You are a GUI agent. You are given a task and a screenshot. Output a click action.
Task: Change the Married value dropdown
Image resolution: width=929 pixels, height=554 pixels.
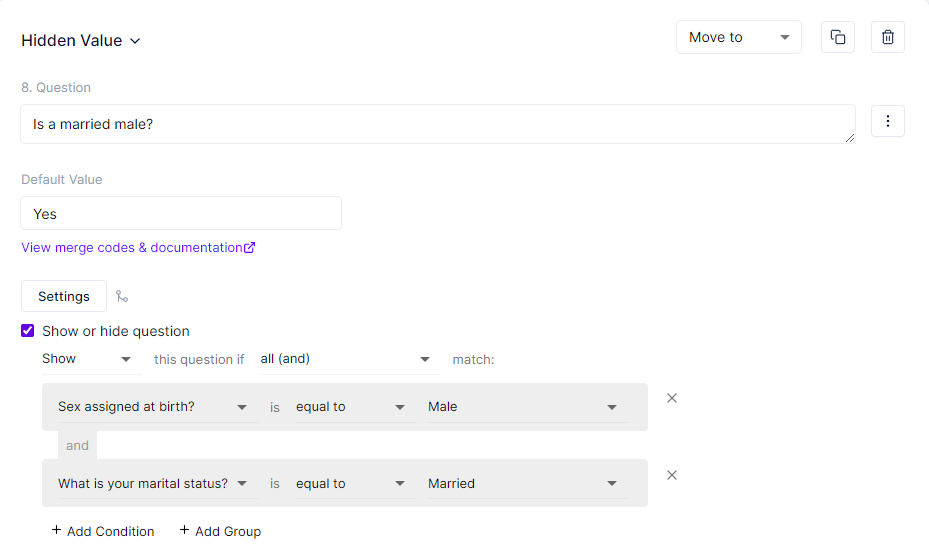[x=523, y=484]
